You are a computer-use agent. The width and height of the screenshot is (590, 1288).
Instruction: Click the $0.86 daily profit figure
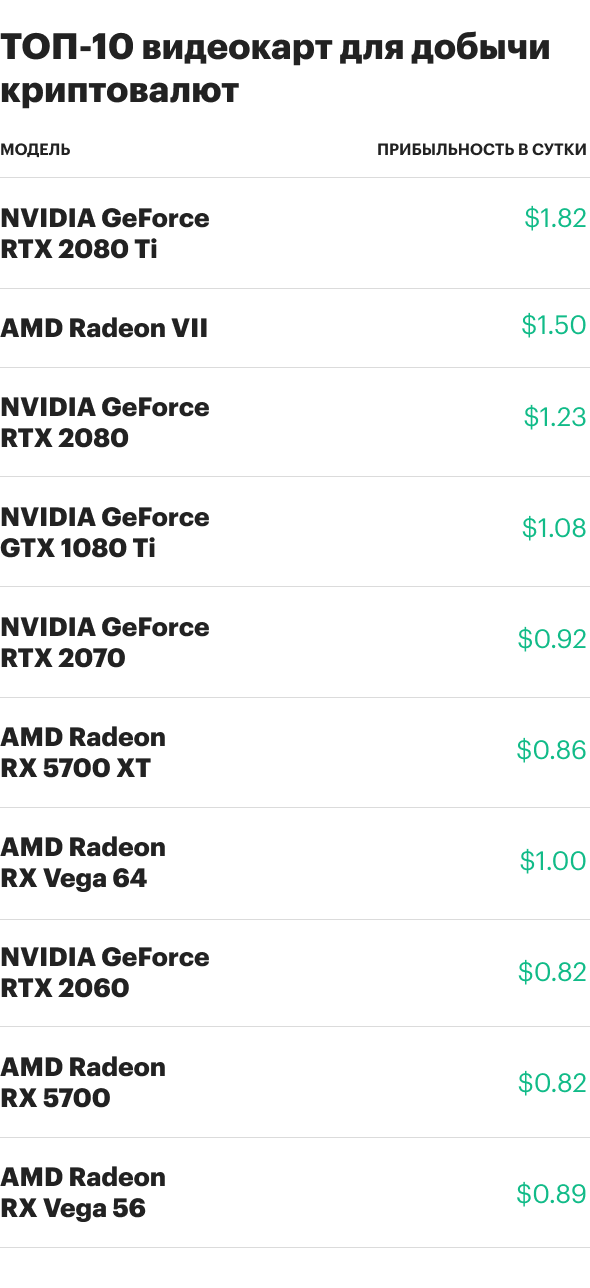tap(552, 749)
